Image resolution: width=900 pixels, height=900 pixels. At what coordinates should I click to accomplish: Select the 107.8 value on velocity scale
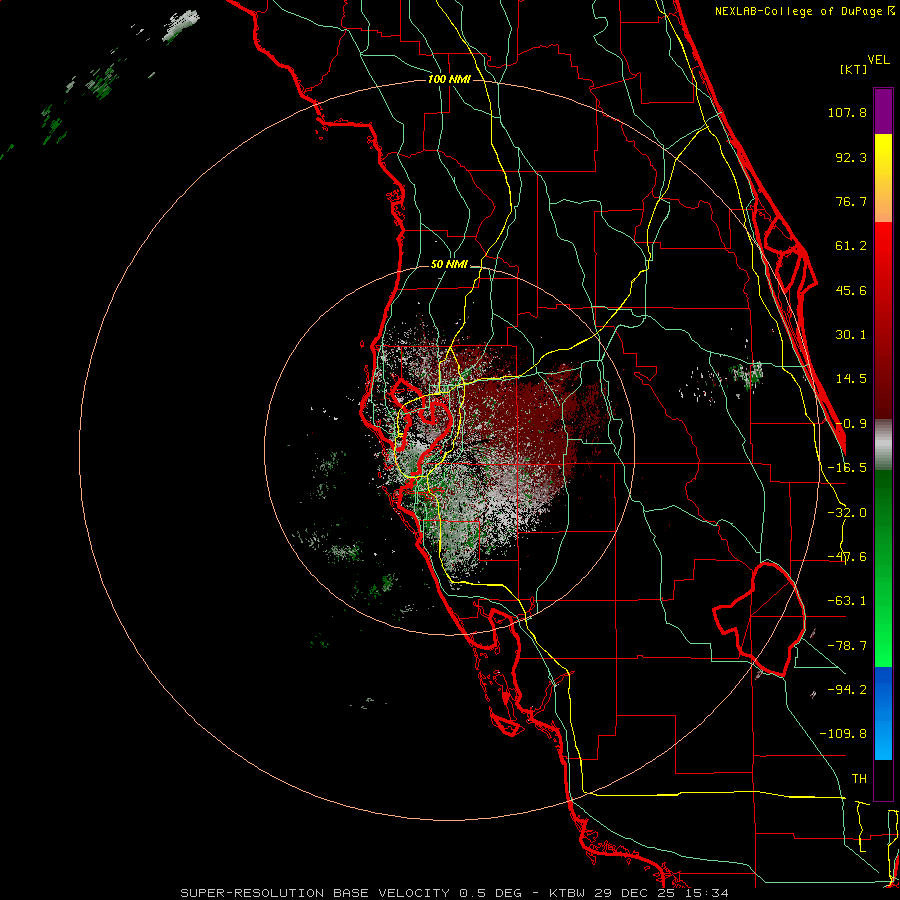(847, 112)
